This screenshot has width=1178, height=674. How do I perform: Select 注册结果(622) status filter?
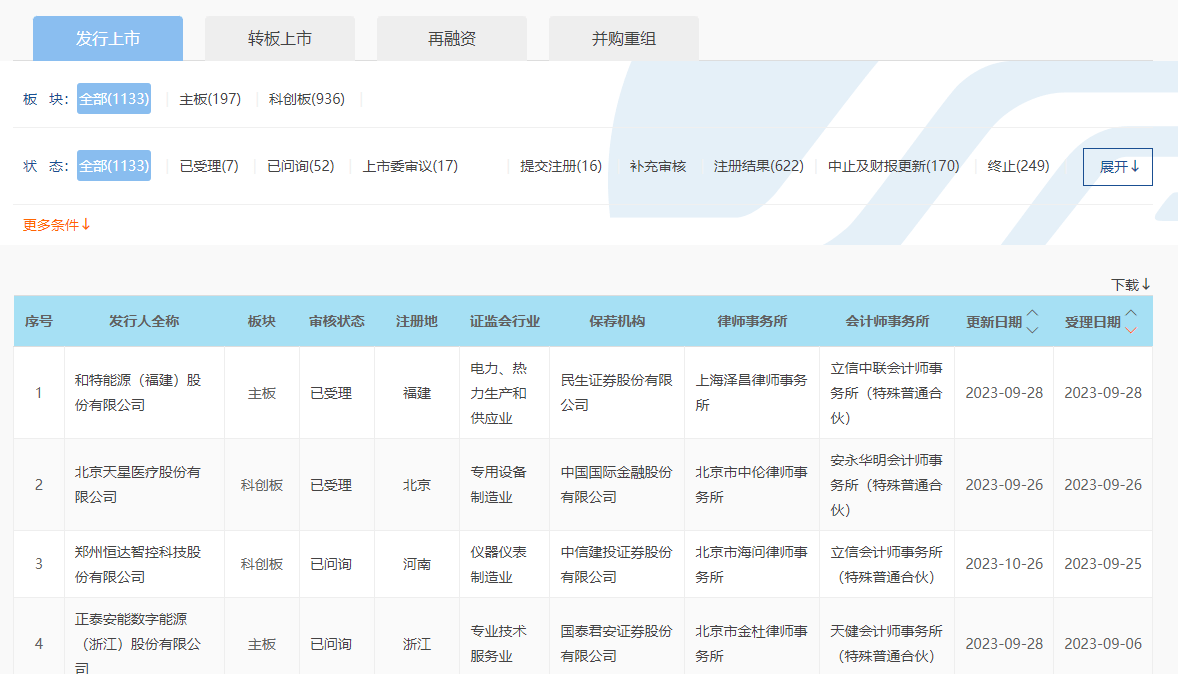758,166
